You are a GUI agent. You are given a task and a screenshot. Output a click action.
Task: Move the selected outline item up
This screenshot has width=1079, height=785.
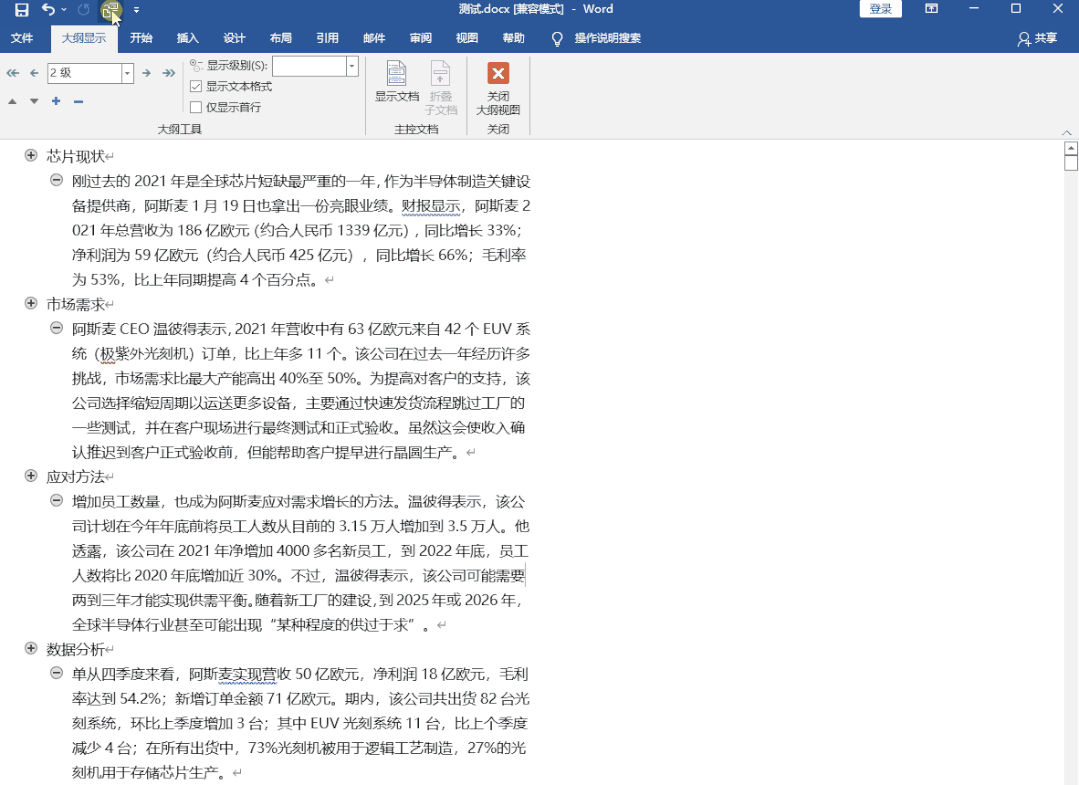12,101
